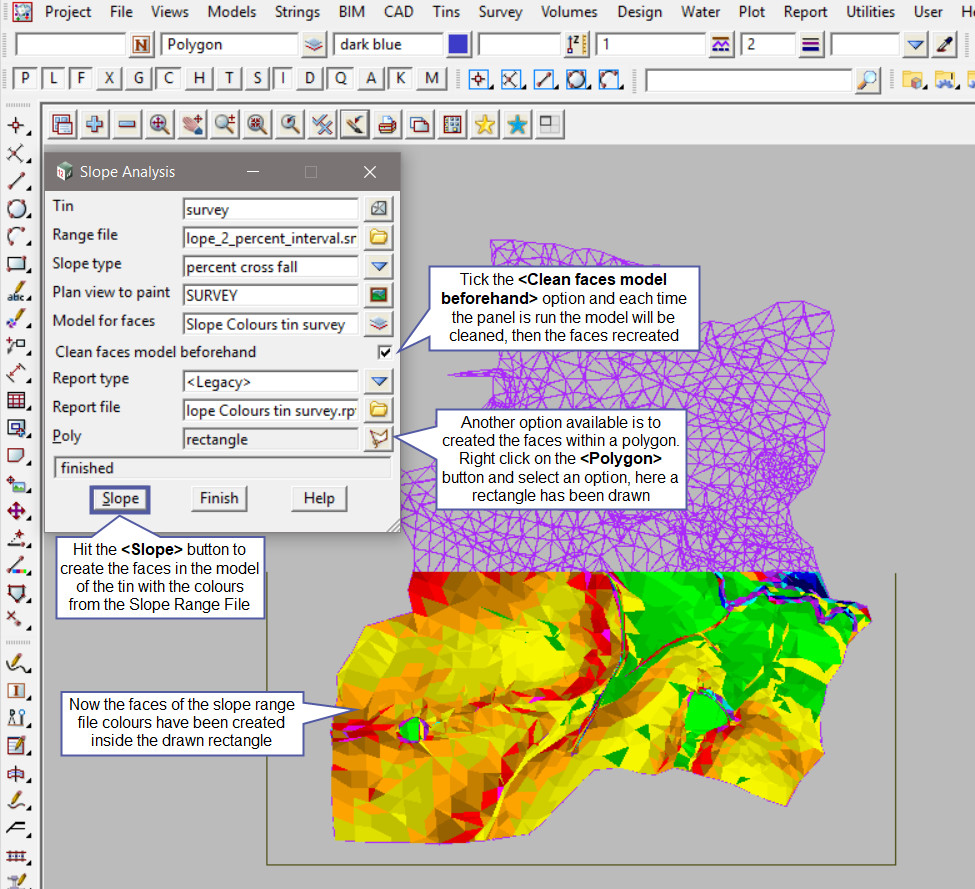
Task: Click the Finish button
Action: [219, 498]
